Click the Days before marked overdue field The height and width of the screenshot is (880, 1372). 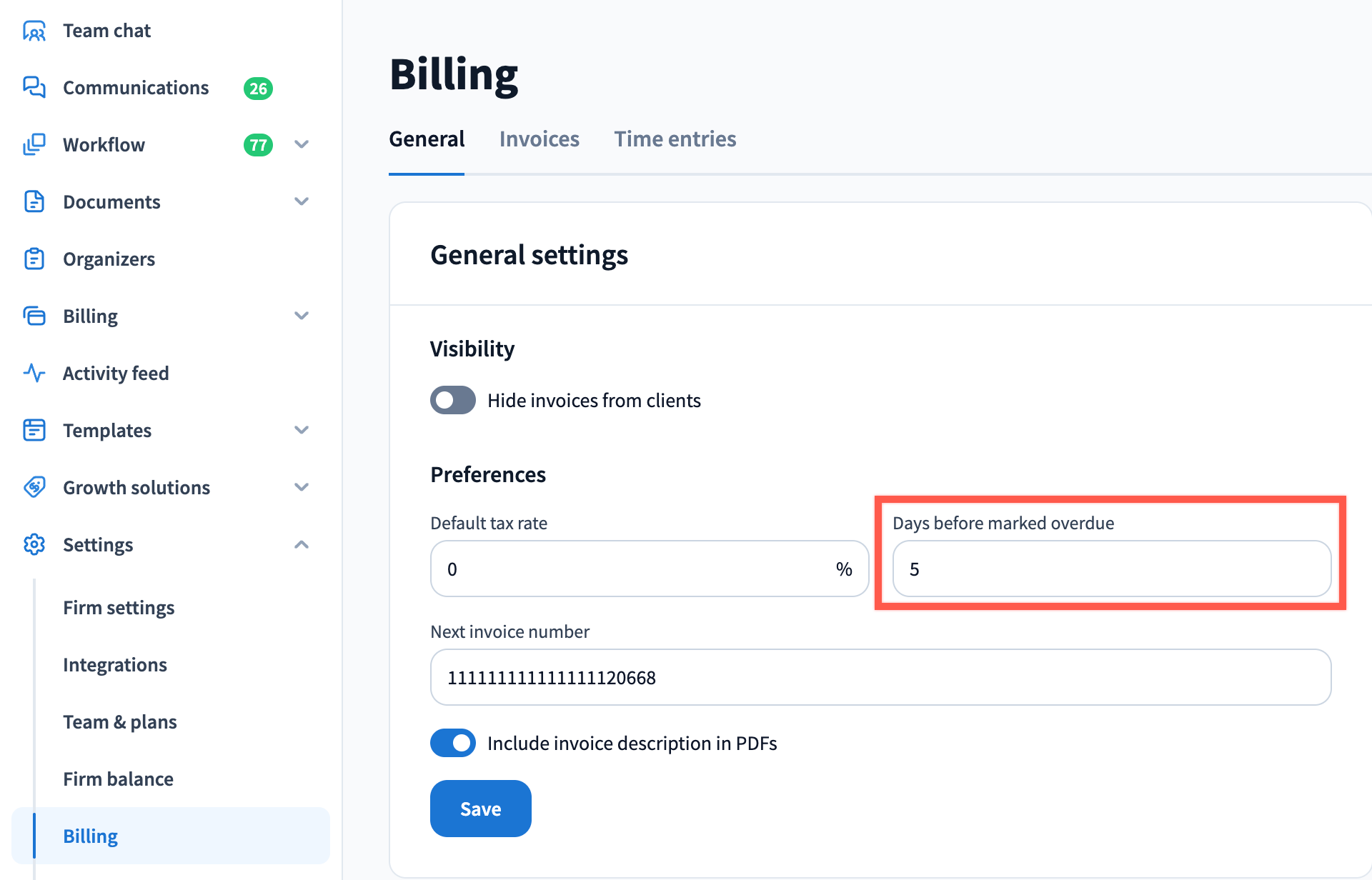1111,569
